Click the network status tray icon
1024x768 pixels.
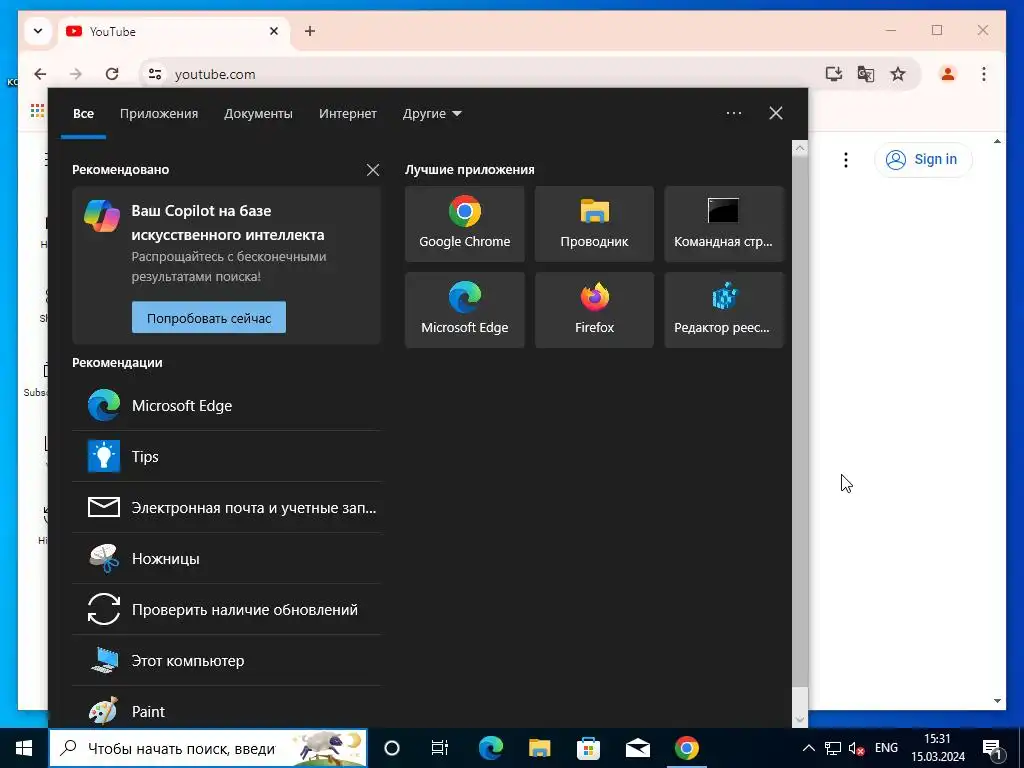pos(833,748)
